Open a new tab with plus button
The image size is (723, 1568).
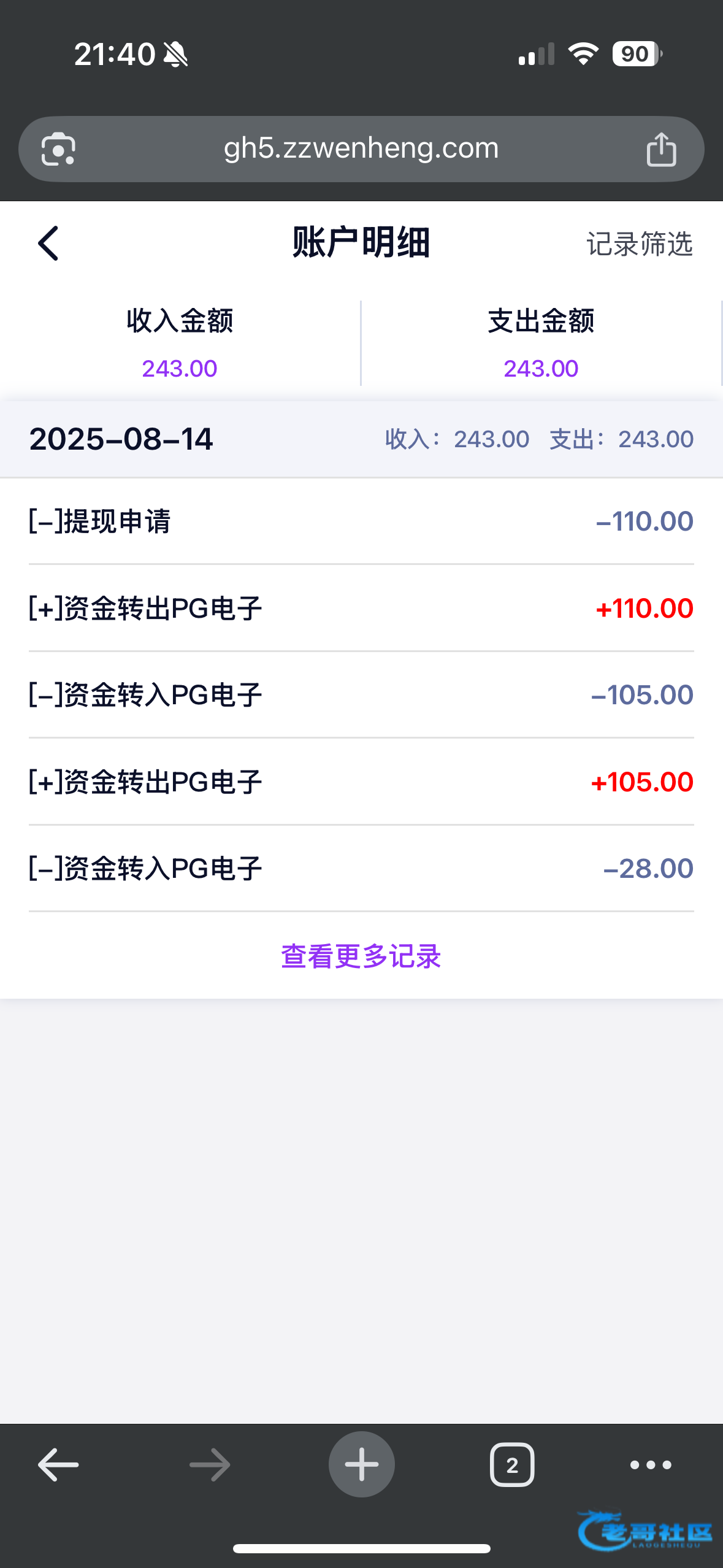click(x=361, y=1464)
